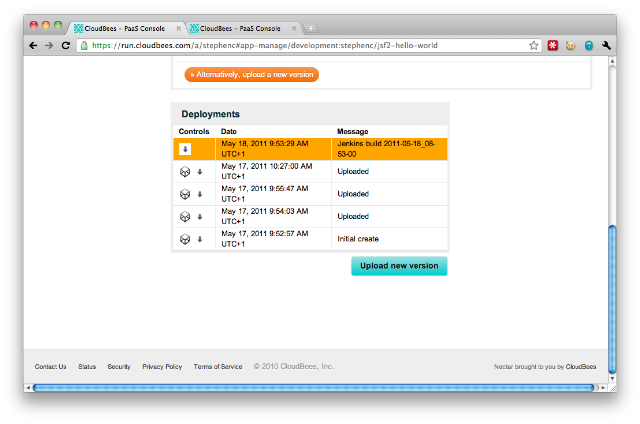Select Uploaded message for 10:27:00 AM row
This screenshot has width=640, height=424.
coord(389,172)
